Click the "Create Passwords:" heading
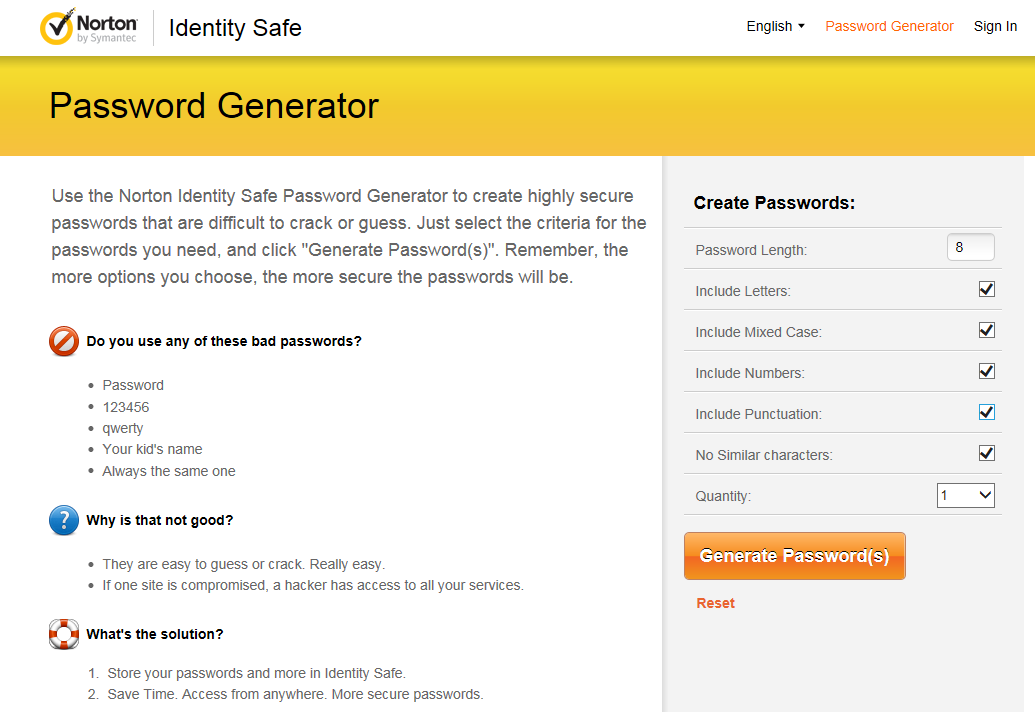This screenshot has width=1035, height=712. pos(774,203)
